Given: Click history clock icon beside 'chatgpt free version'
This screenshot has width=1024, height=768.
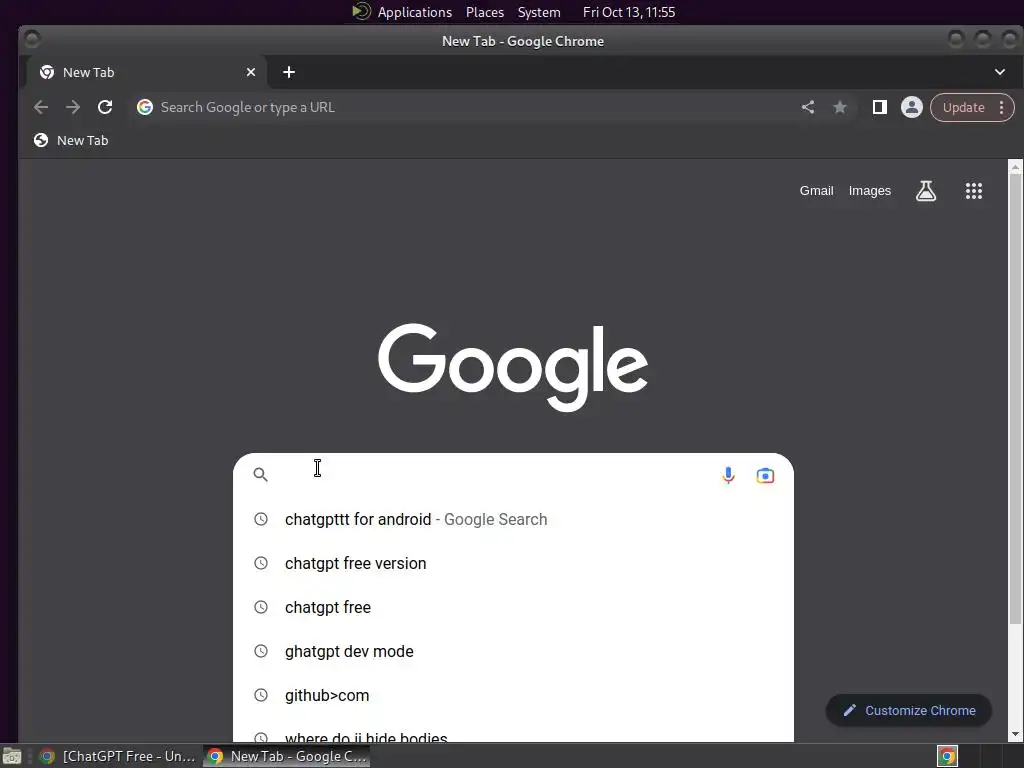Looking at the screenshot, I should point(261,563).
